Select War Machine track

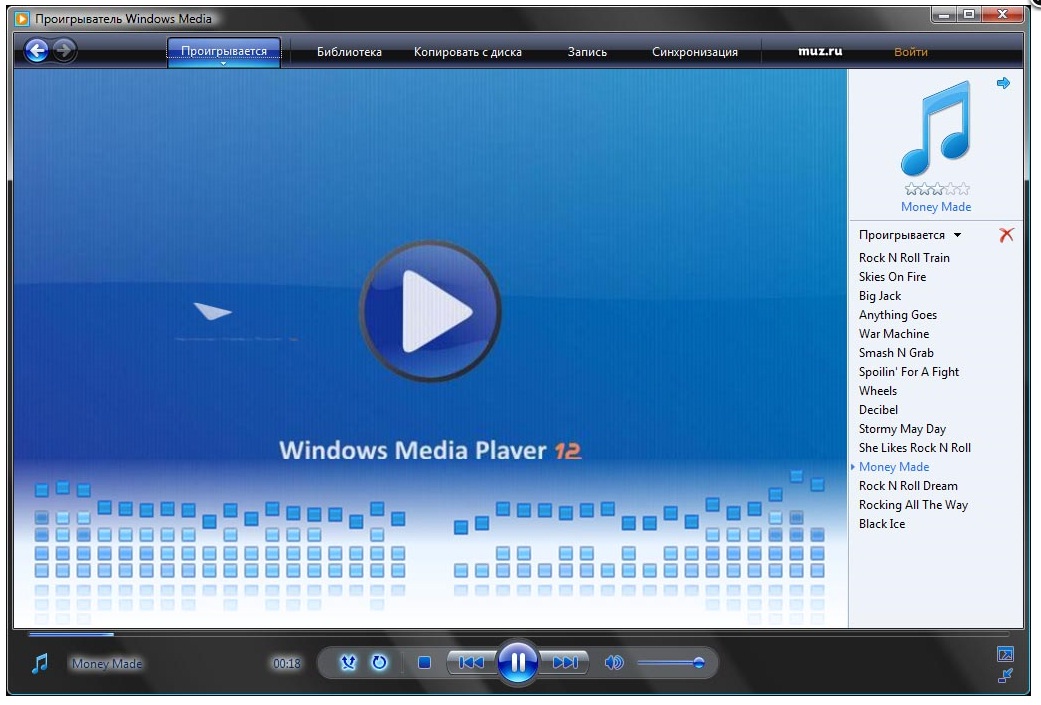click(x=894, y=334)
